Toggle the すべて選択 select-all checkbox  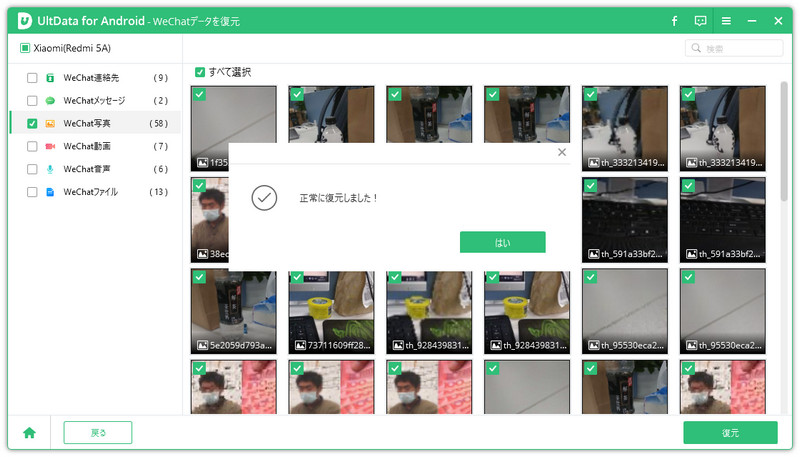(200, 72)
